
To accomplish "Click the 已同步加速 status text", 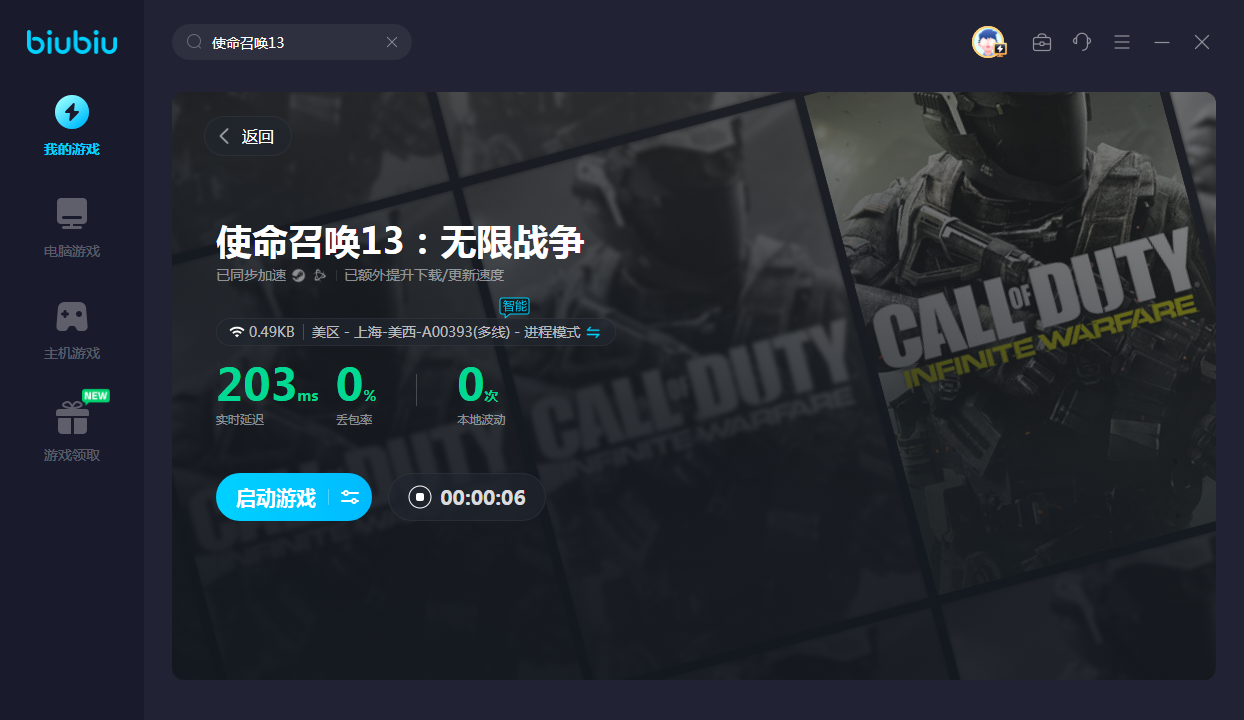I will pos(251,276).
